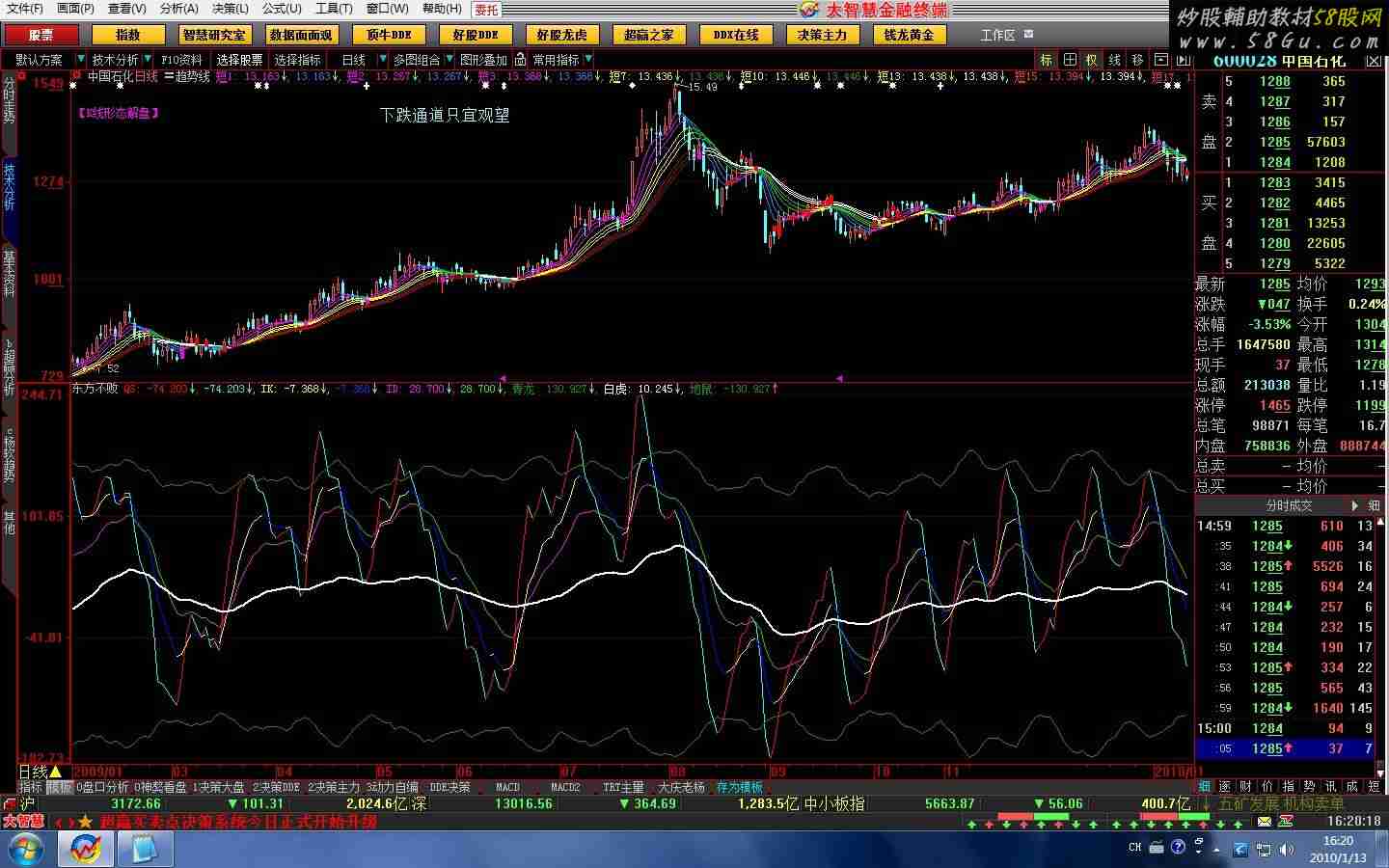
Task: Select the 讯 tab at bottom right
Action: tap(1330, 787)
